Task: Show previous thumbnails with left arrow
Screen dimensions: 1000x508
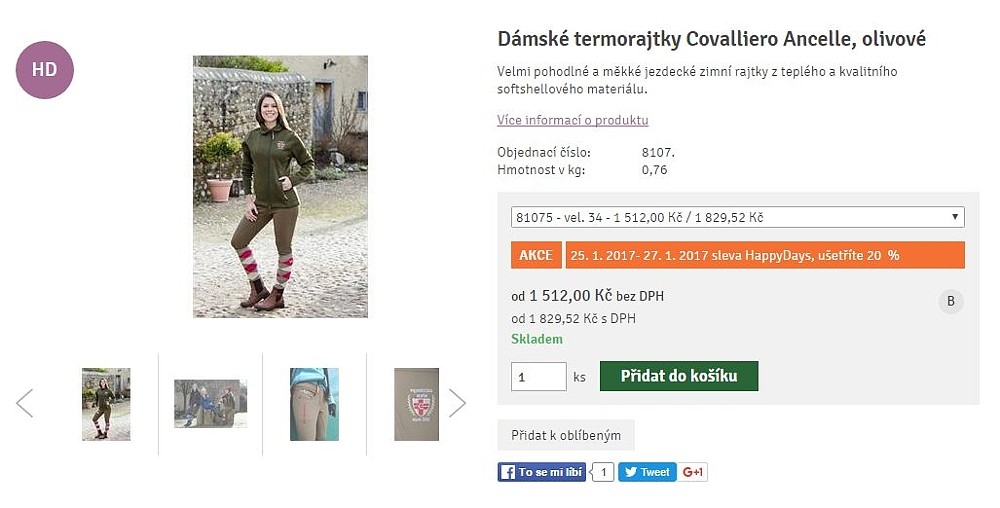Action: [25, 403]
